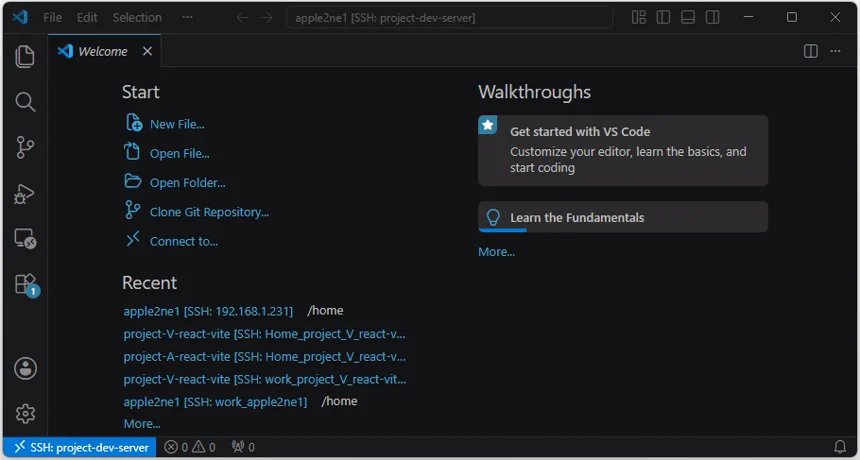Open the Search view in activity bar
860x460 pixels.
[x=25, y=102]
